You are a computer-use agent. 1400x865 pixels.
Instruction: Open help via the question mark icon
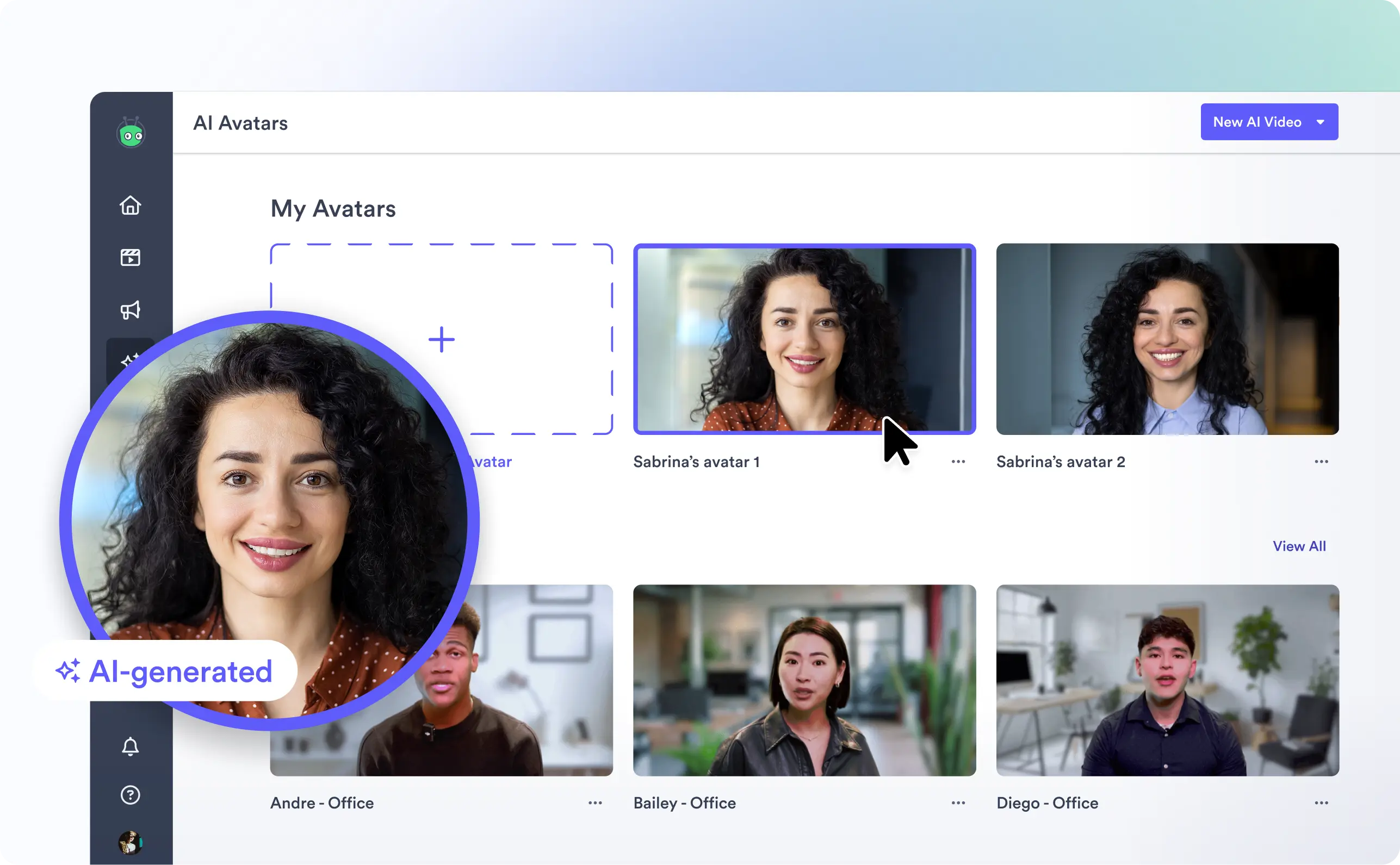click(131, 794)
